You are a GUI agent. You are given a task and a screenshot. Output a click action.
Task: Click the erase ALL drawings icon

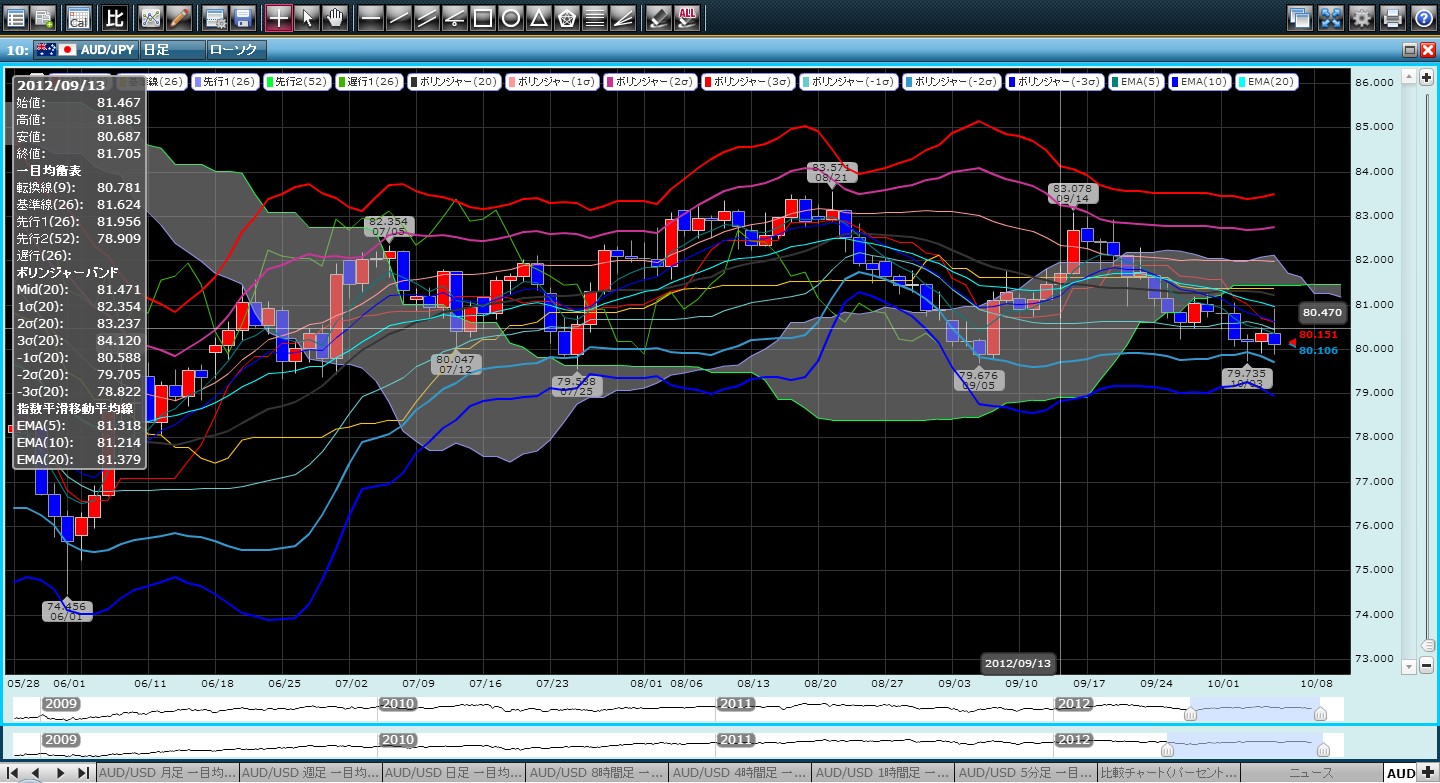tap(687, 17)
